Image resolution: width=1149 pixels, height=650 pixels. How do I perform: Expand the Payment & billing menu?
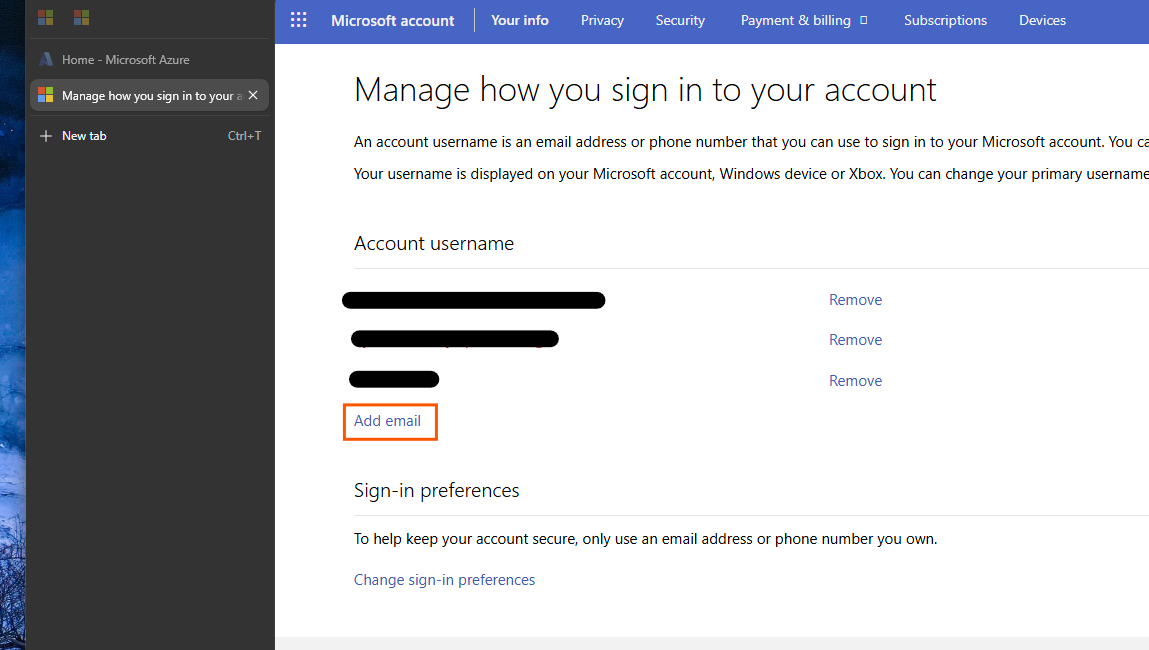[x=804, y=21]
